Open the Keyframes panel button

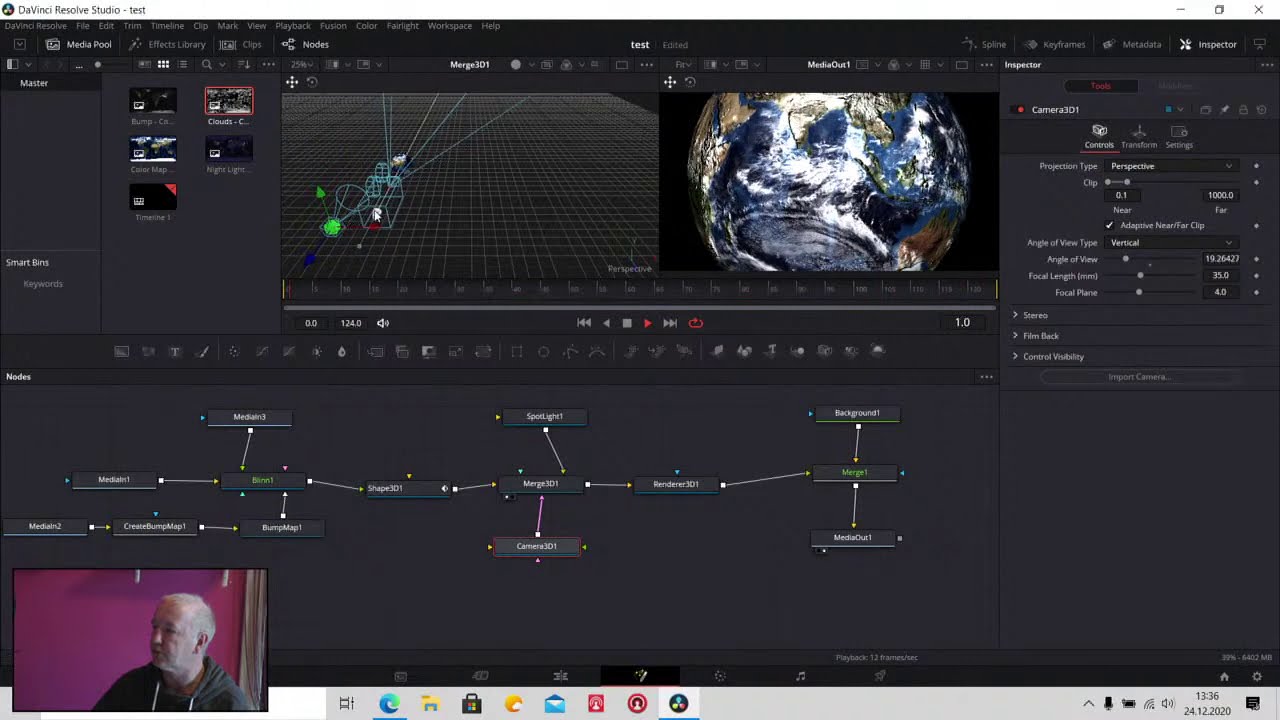coord(1055,44)
